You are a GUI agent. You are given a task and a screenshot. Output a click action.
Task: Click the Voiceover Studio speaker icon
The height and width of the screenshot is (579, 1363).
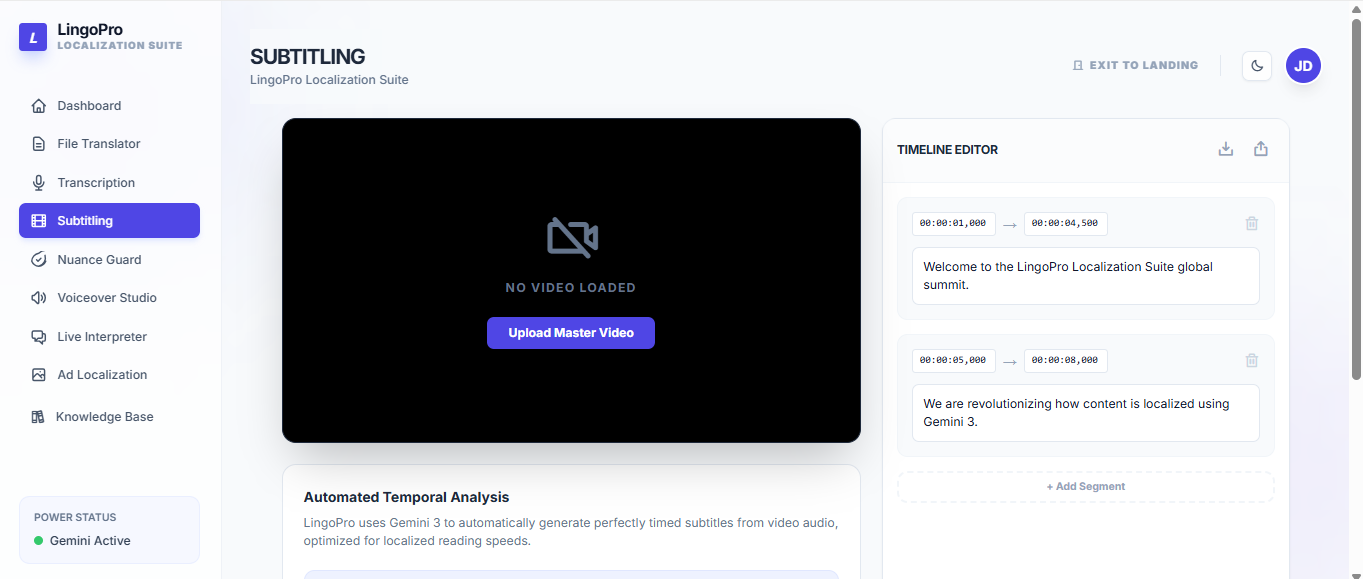(39, 298)
